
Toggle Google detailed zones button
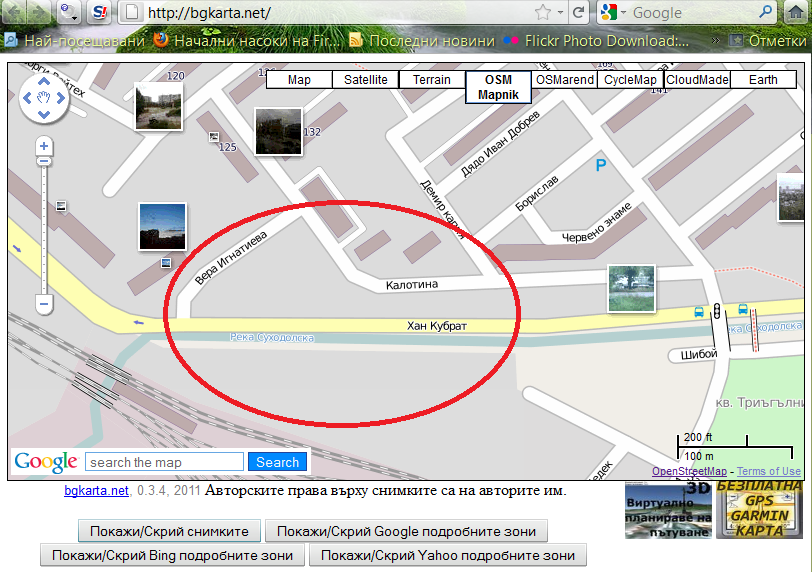tap(407, 531)
